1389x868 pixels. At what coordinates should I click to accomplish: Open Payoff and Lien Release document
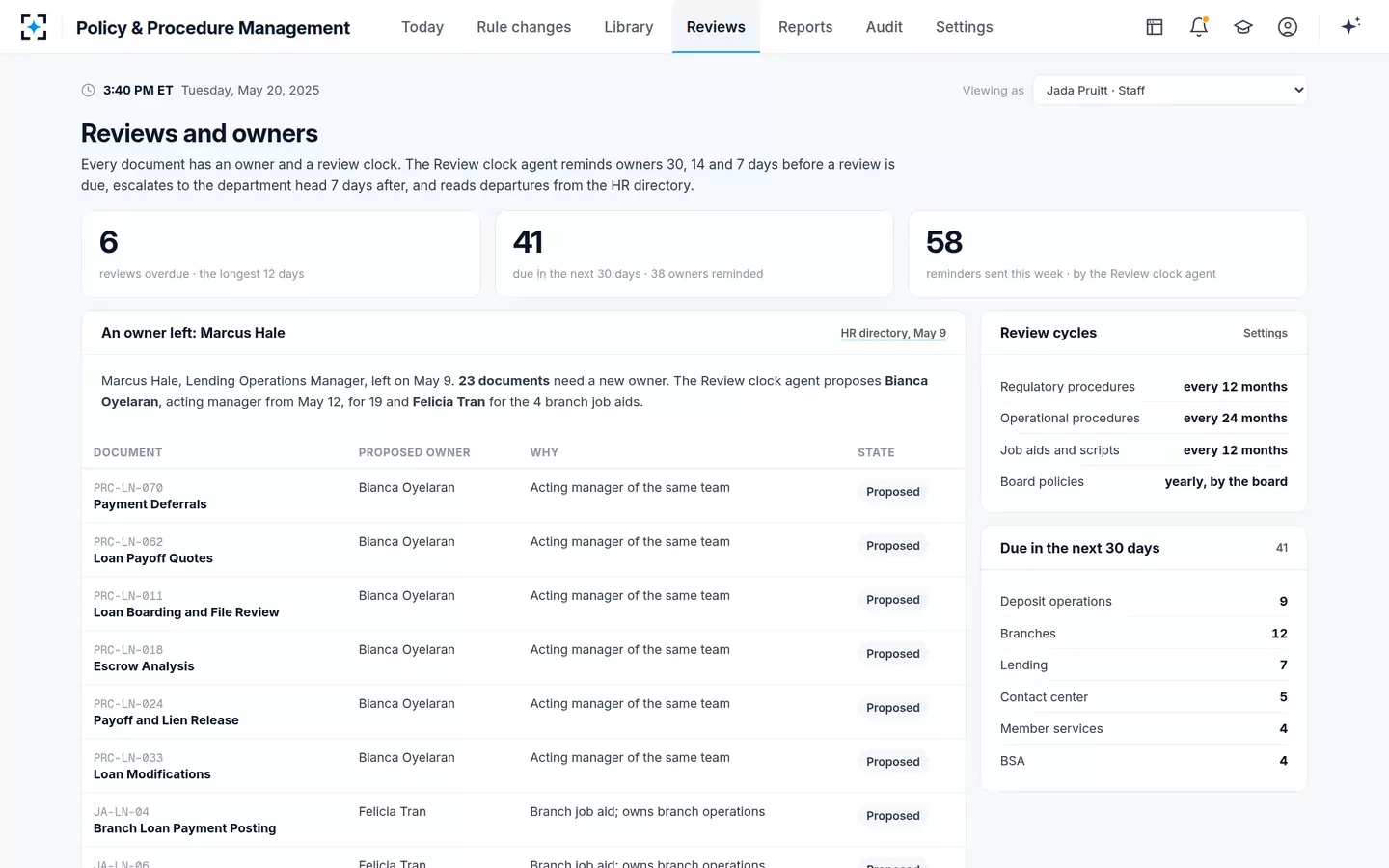point(166,720)
